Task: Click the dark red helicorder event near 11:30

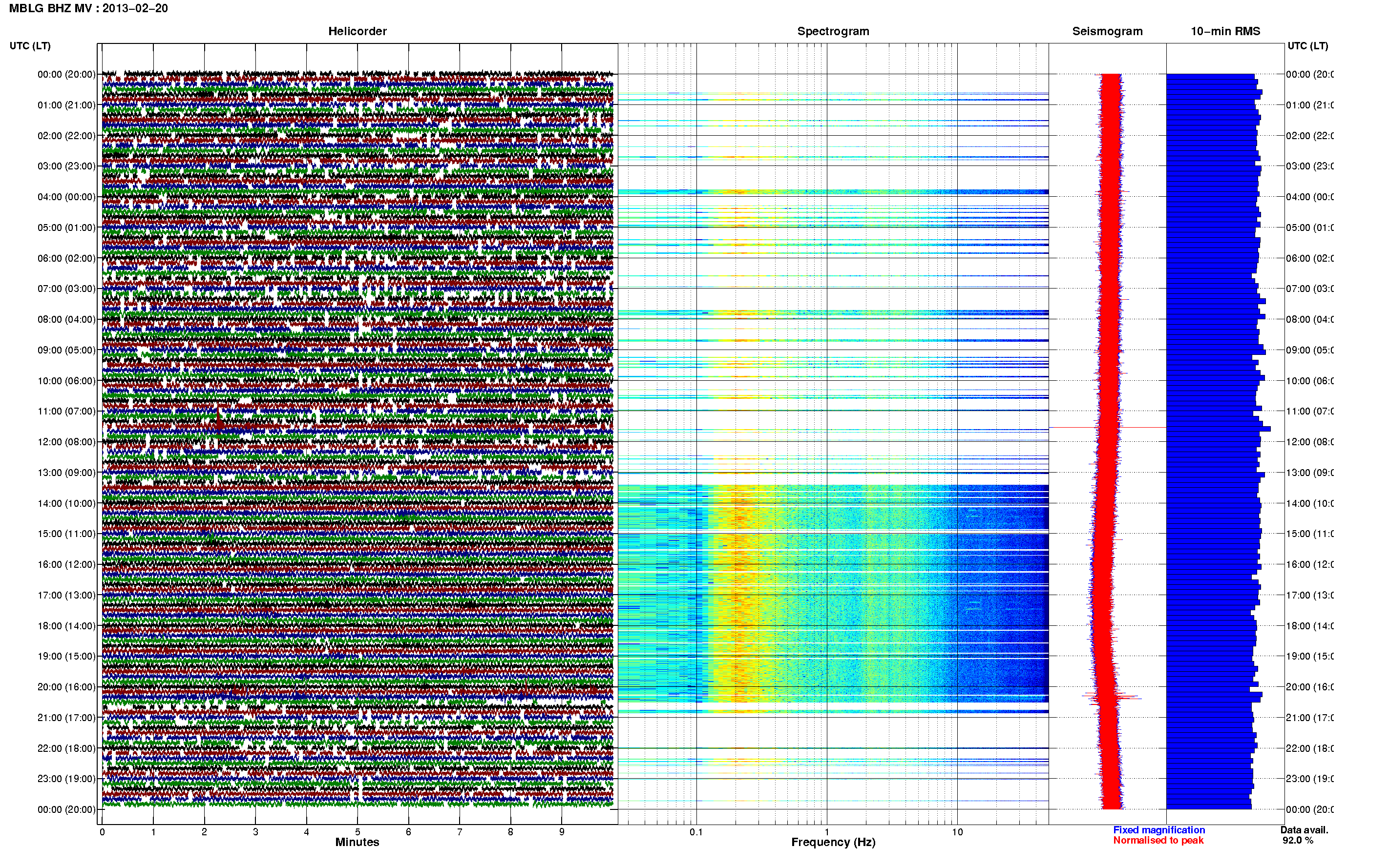Action: [x=220, y=420]
